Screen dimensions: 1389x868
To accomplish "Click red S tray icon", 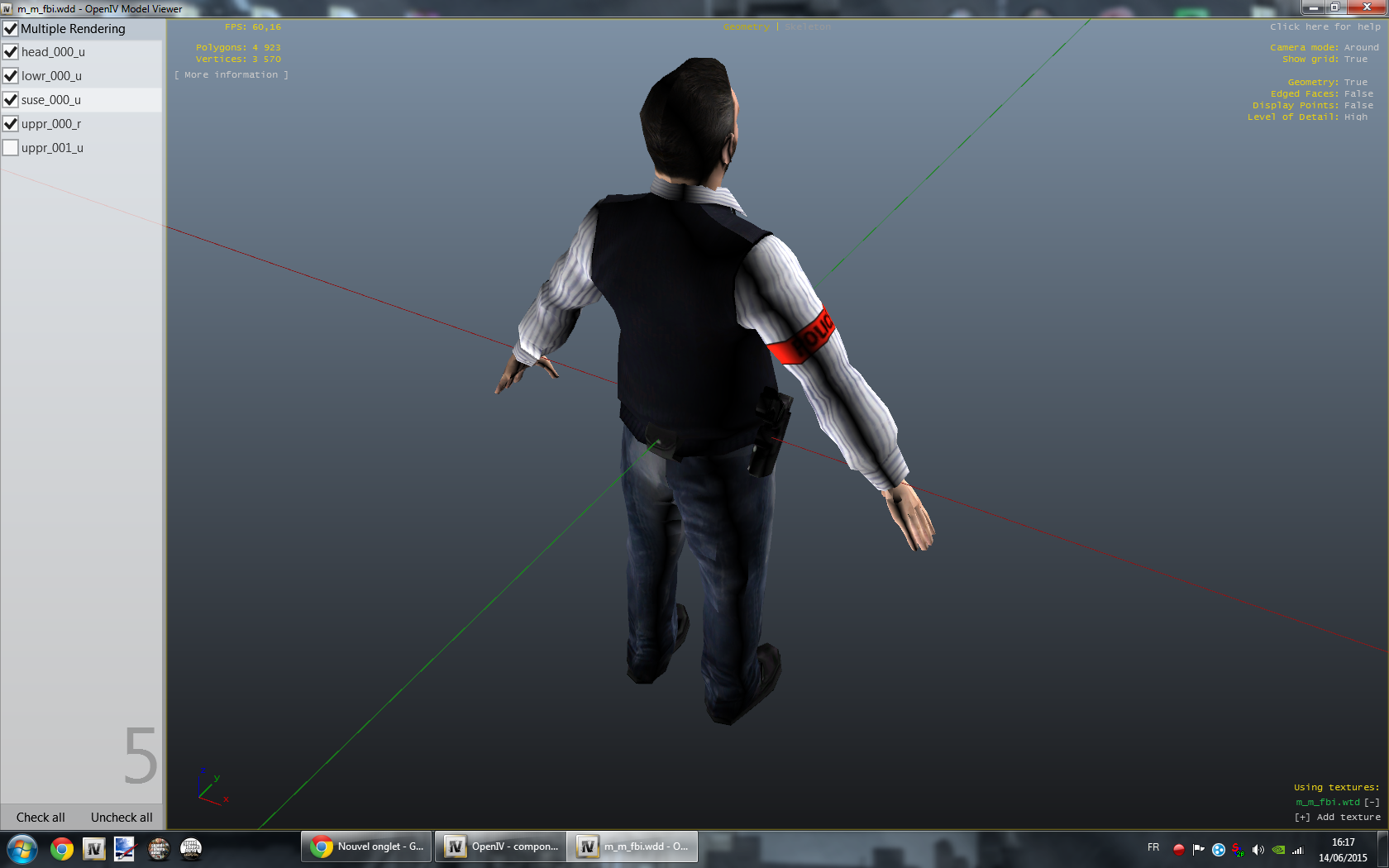I will coord(1238,849).
